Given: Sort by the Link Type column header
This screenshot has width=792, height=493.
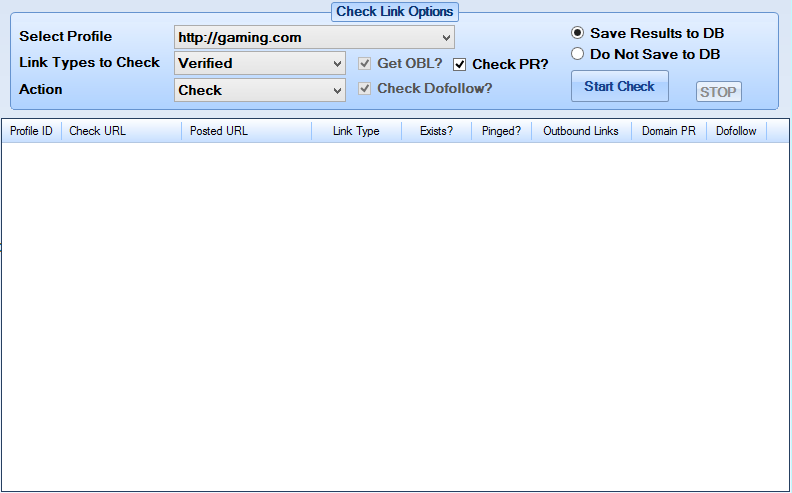Looking at the screenshot, I should (x=357, y=131).
